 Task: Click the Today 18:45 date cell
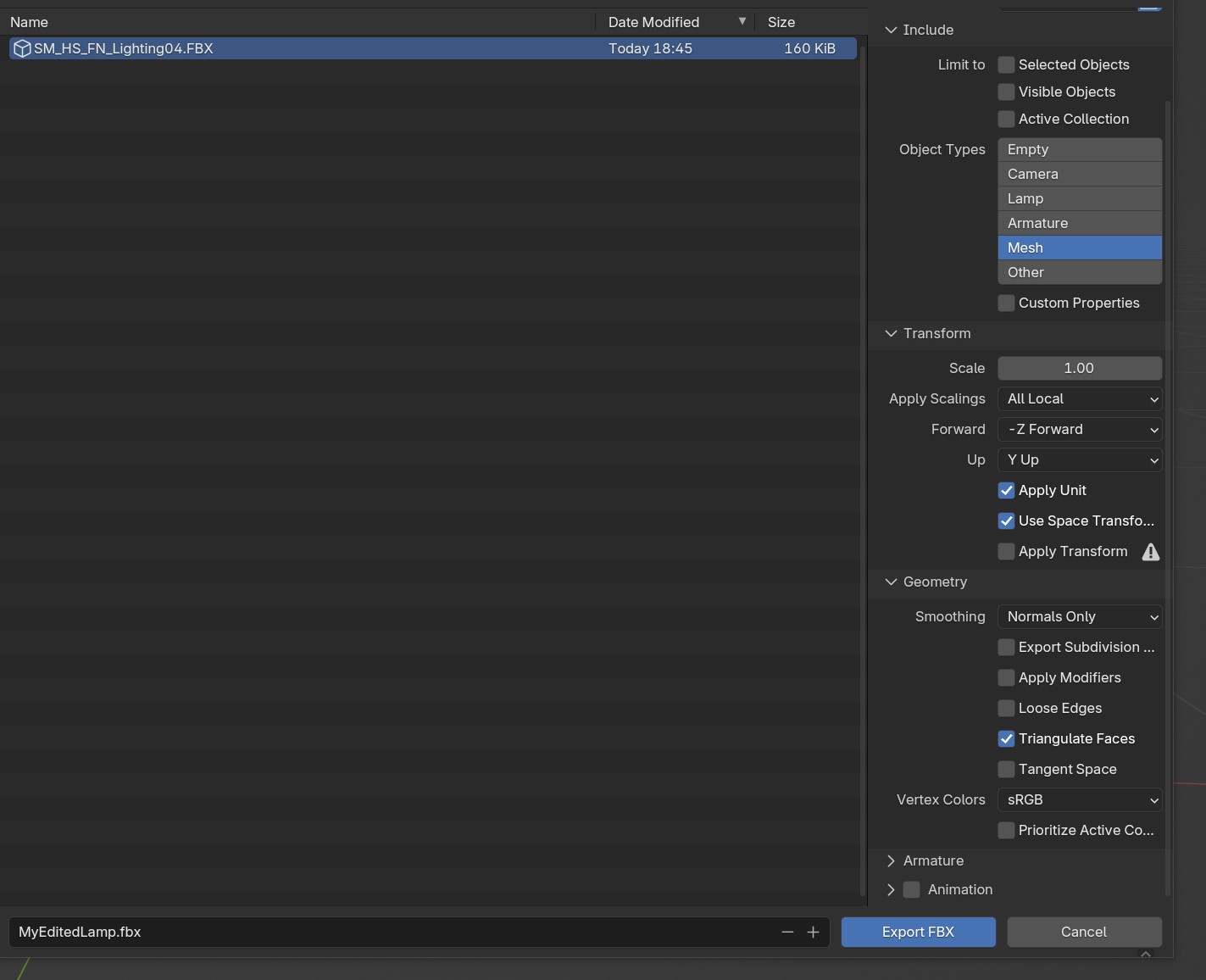[x=650, y=48]
